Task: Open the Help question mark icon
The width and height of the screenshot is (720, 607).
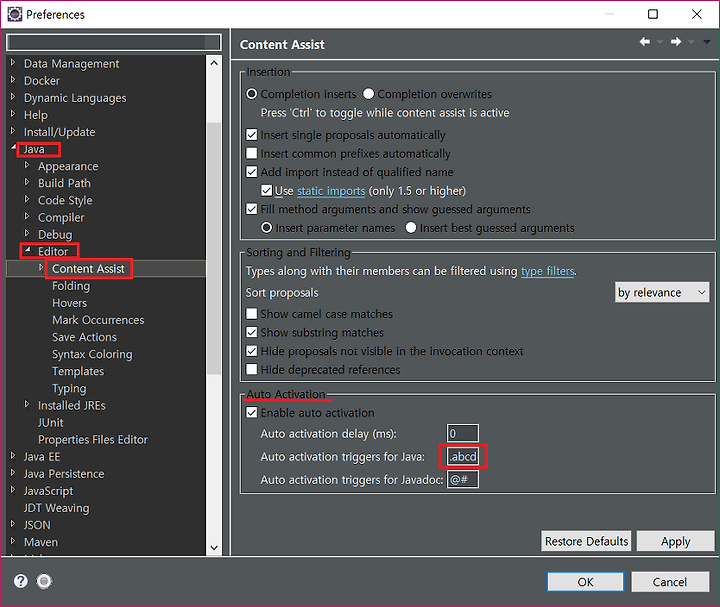Action: (21, 581)
